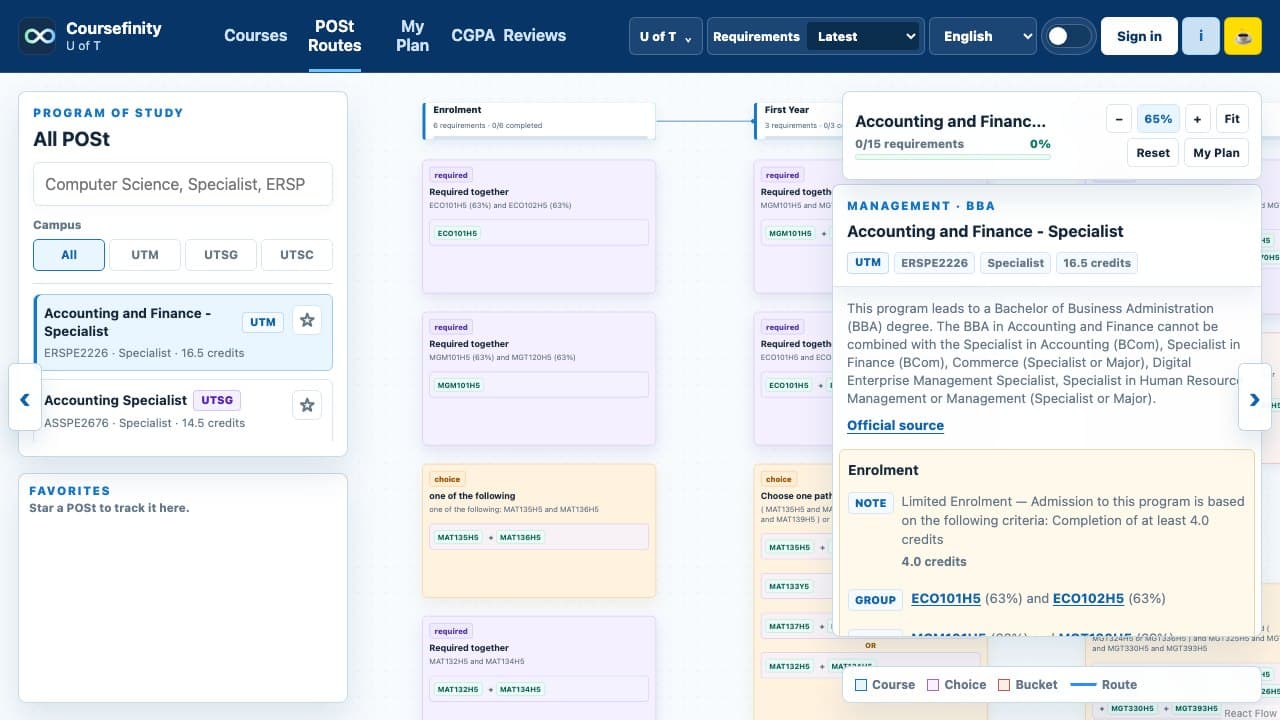Viewport: 1280px width, 720px height.
Task: Click the GROUP badge beside ECO101H5
Action: [x=875, y=600]
